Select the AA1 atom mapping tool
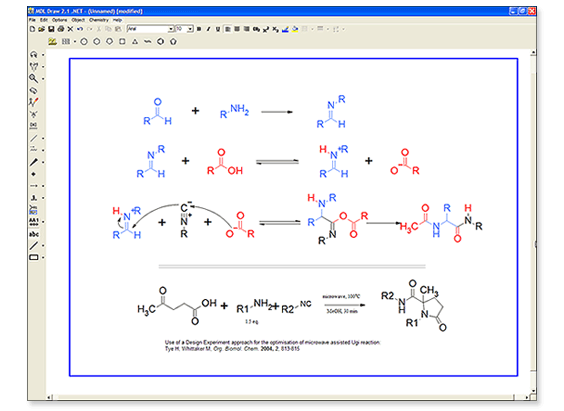 tap(33, 222)
